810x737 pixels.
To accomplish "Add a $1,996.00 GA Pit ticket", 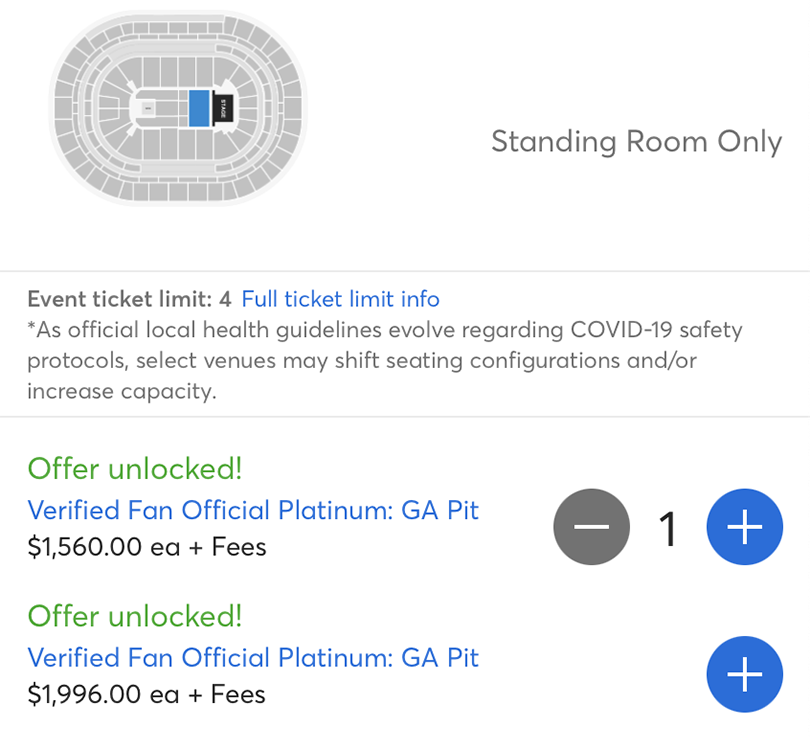I will [x=744, y=674].
